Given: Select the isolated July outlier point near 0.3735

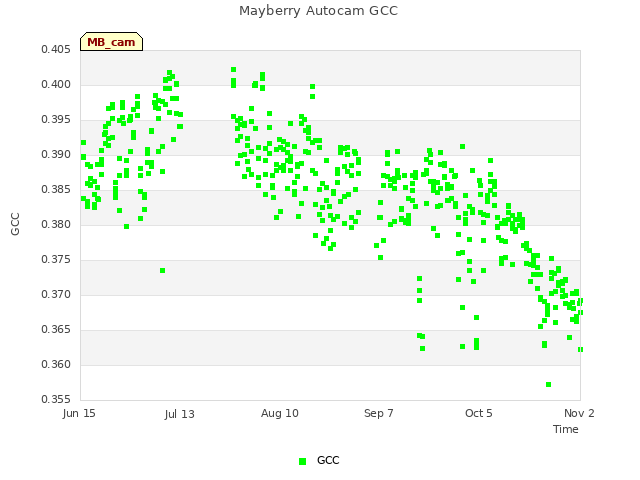Looking at the screenshot, I should [x=162, y=271].
